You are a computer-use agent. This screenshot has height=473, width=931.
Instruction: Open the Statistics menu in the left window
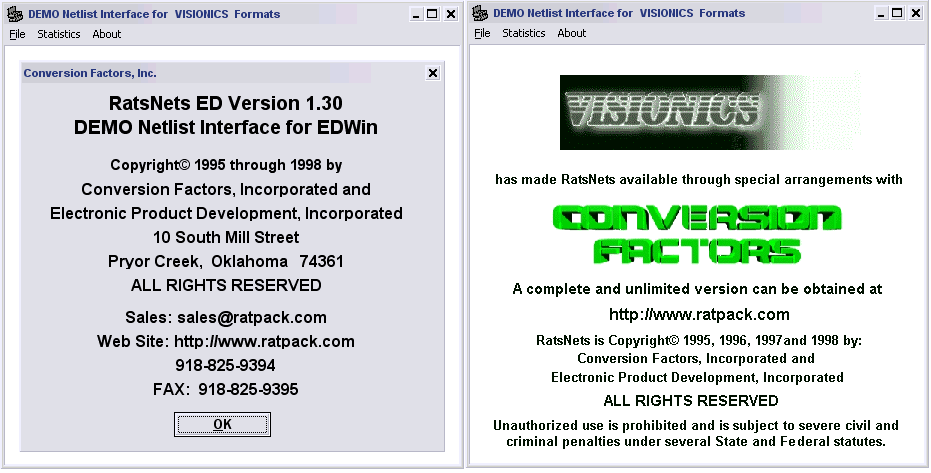coord(59,34)
